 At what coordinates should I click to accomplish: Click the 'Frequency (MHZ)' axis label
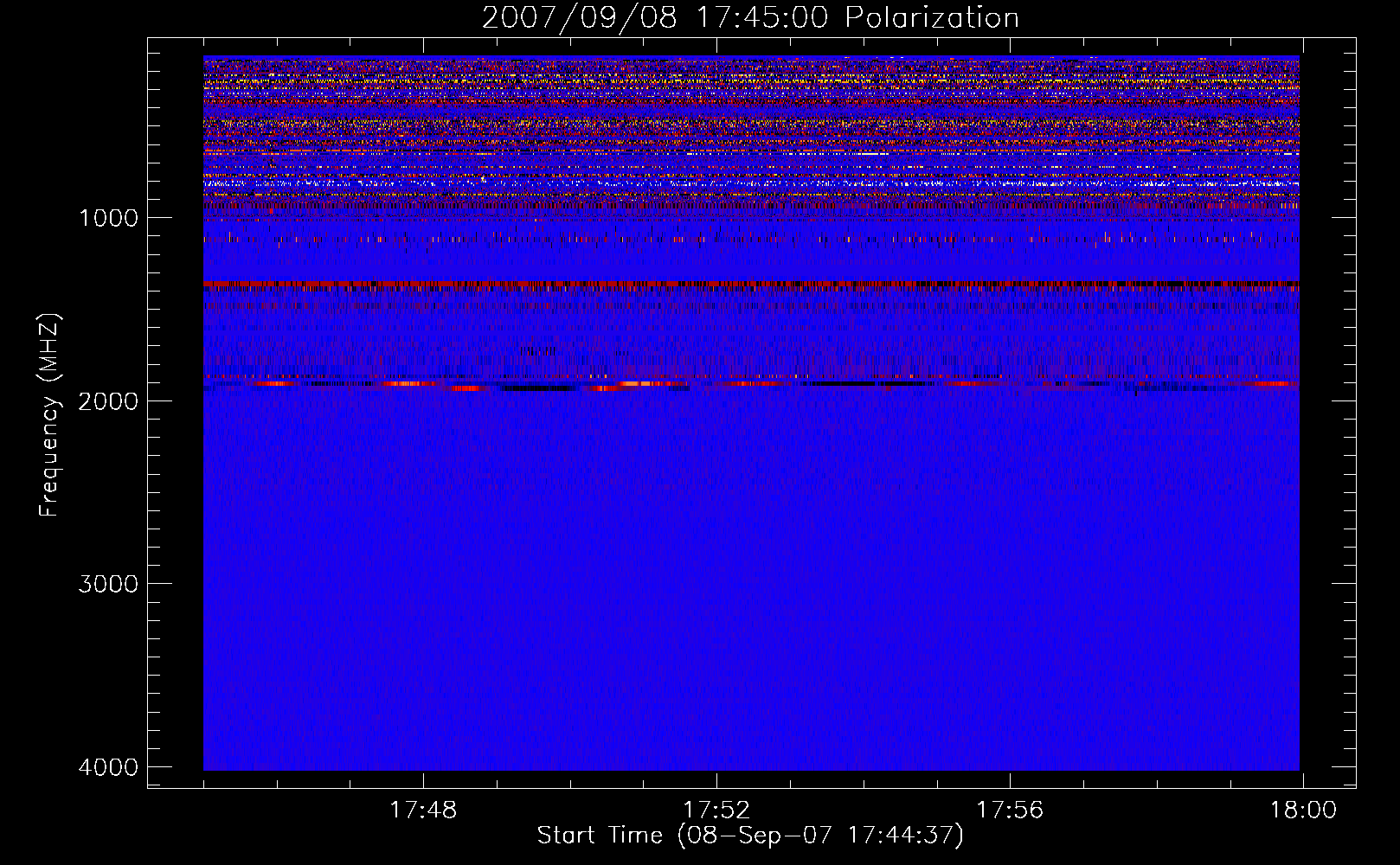tap(49, 415)
